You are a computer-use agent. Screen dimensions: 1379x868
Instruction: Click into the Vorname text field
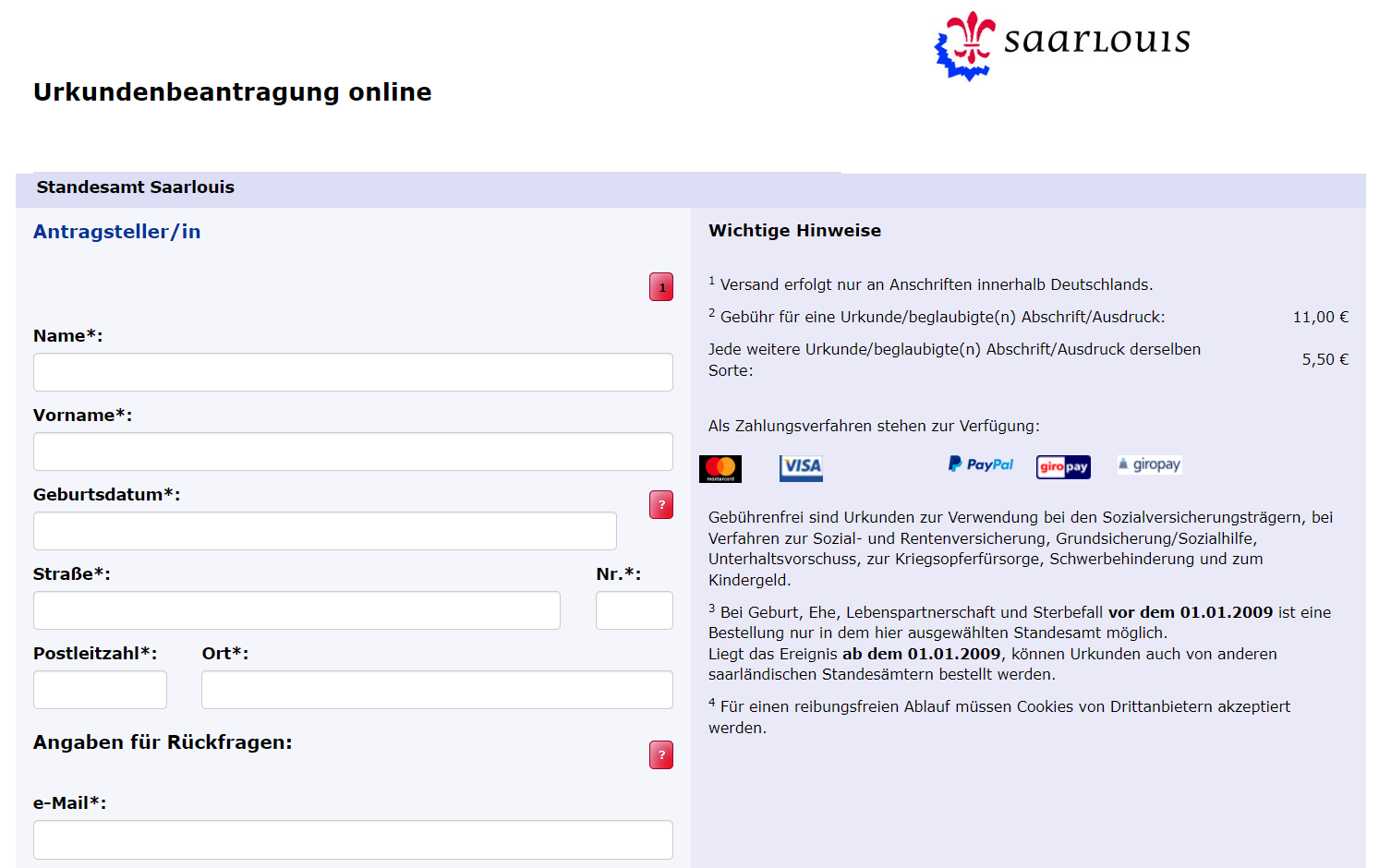353,452
